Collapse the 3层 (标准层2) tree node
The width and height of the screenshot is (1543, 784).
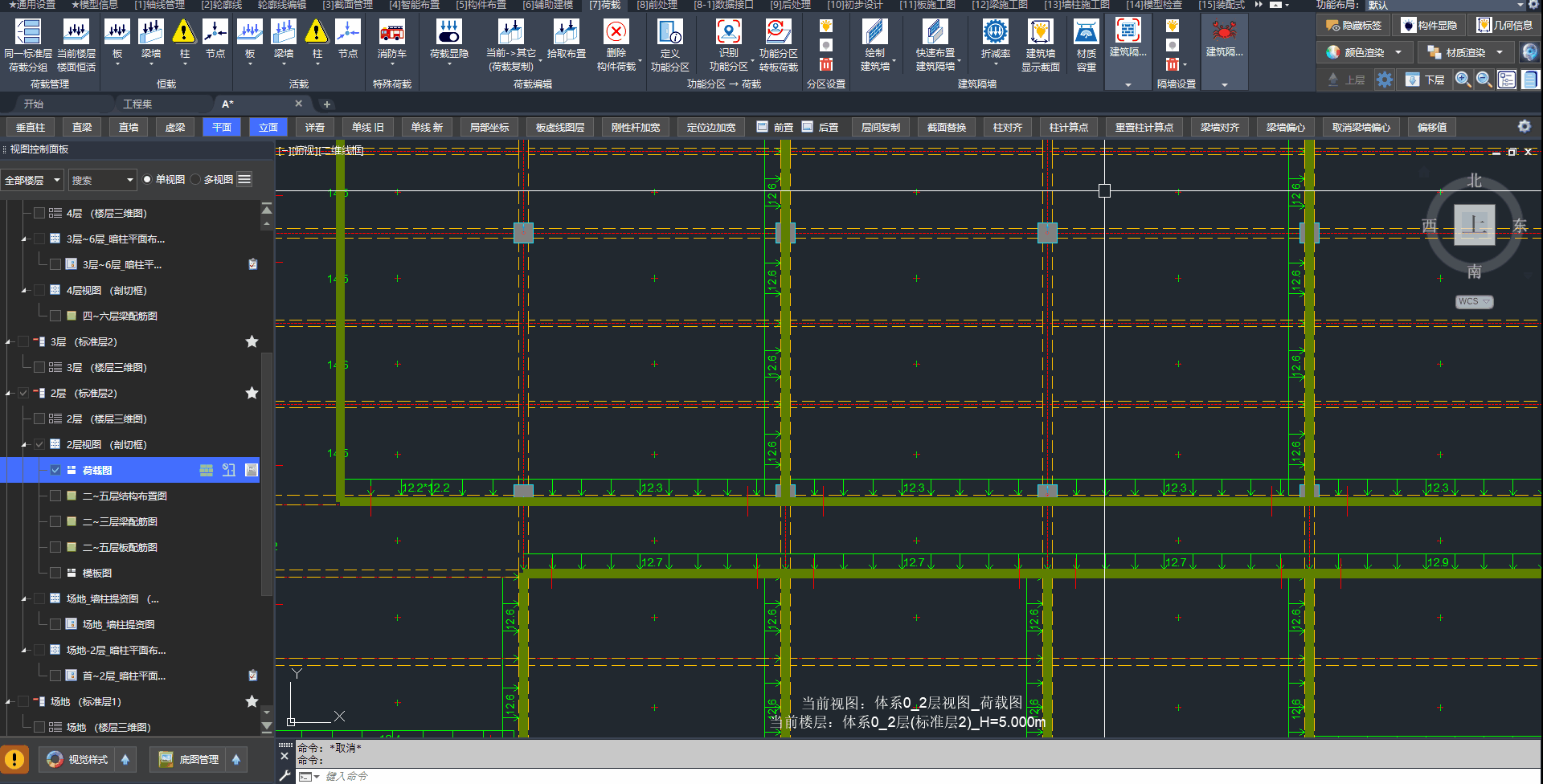click(9, 342)
